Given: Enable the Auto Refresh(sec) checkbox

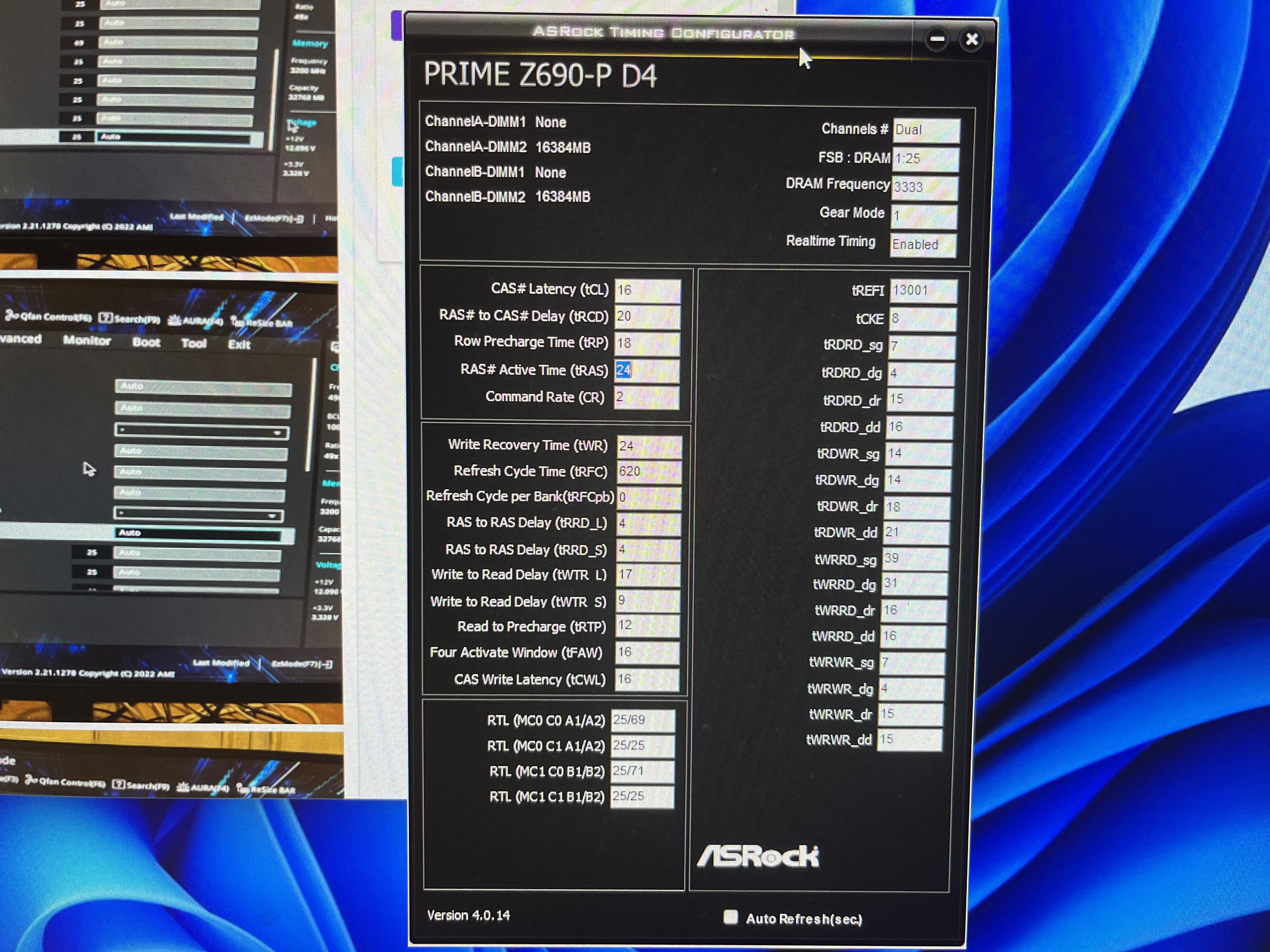Looking at the screenshot, I should [730, 917].
